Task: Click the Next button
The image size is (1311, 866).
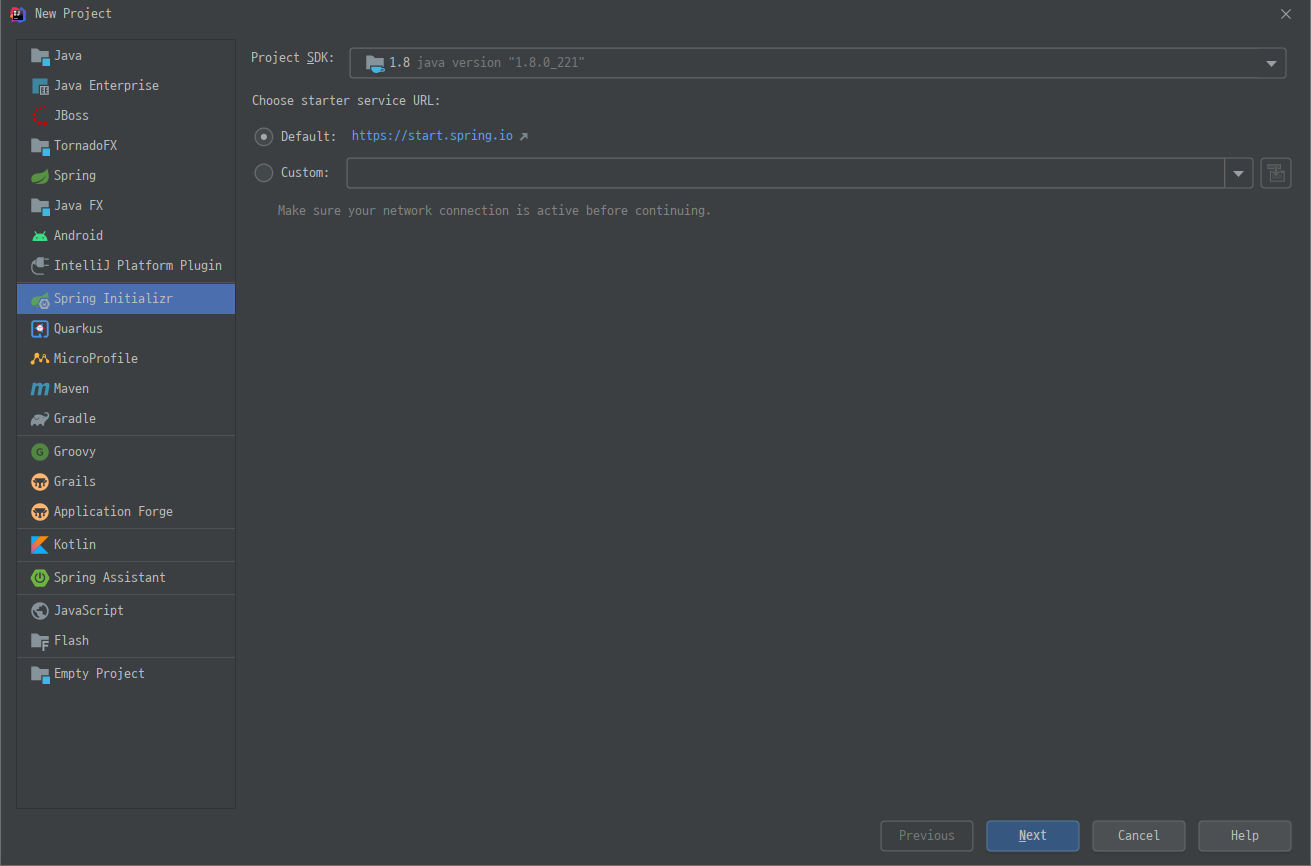Action: pos(1033,836)
